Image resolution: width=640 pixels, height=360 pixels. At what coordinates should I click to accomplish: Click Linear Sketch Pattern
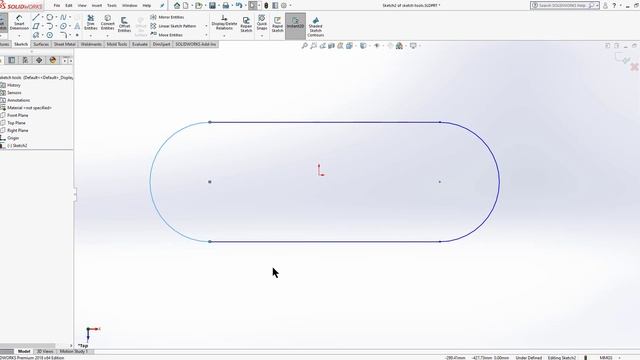point(173,26)
